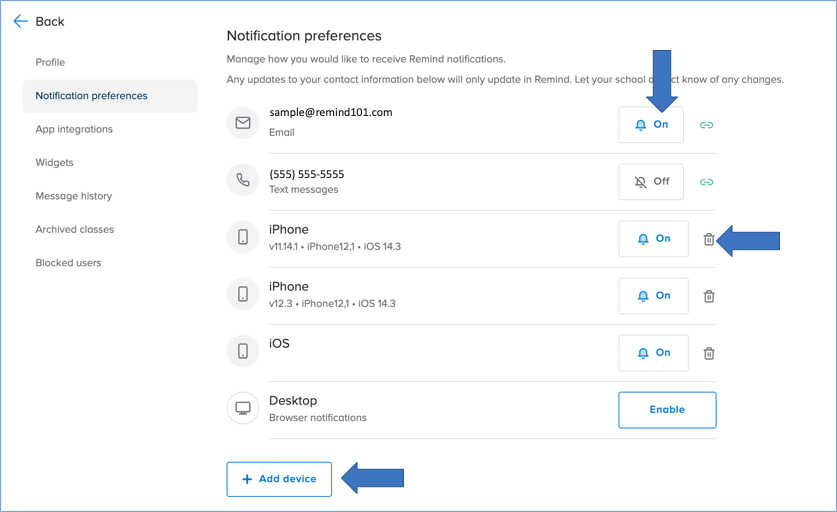Open the Message history section
The width and height of the screenshot is (837, 512).
[74, 196]
